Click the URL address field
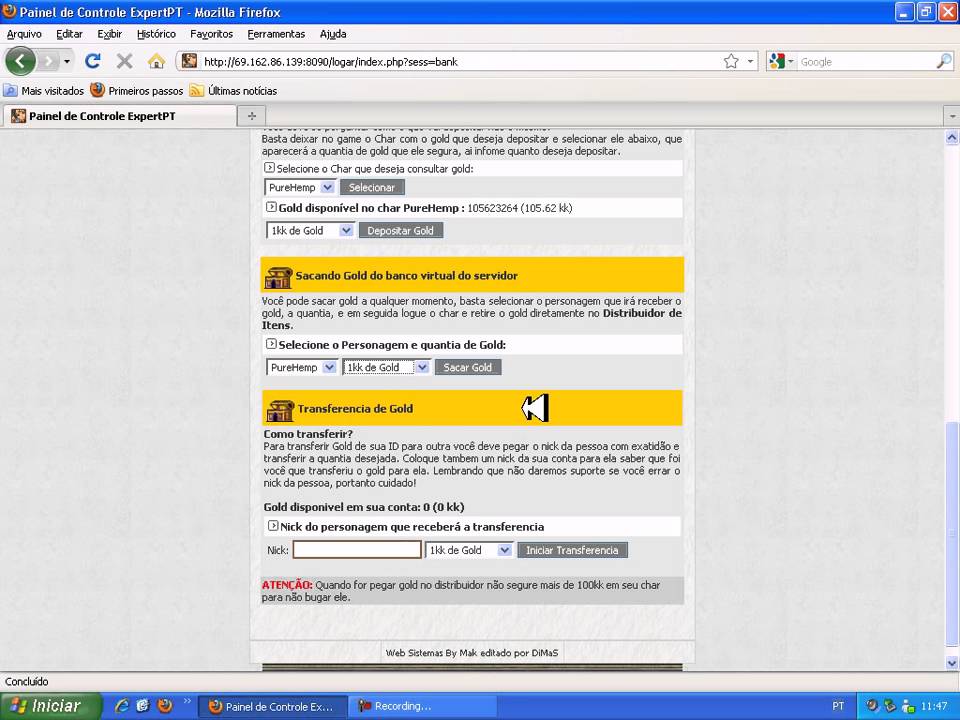 tap(459, 61)
